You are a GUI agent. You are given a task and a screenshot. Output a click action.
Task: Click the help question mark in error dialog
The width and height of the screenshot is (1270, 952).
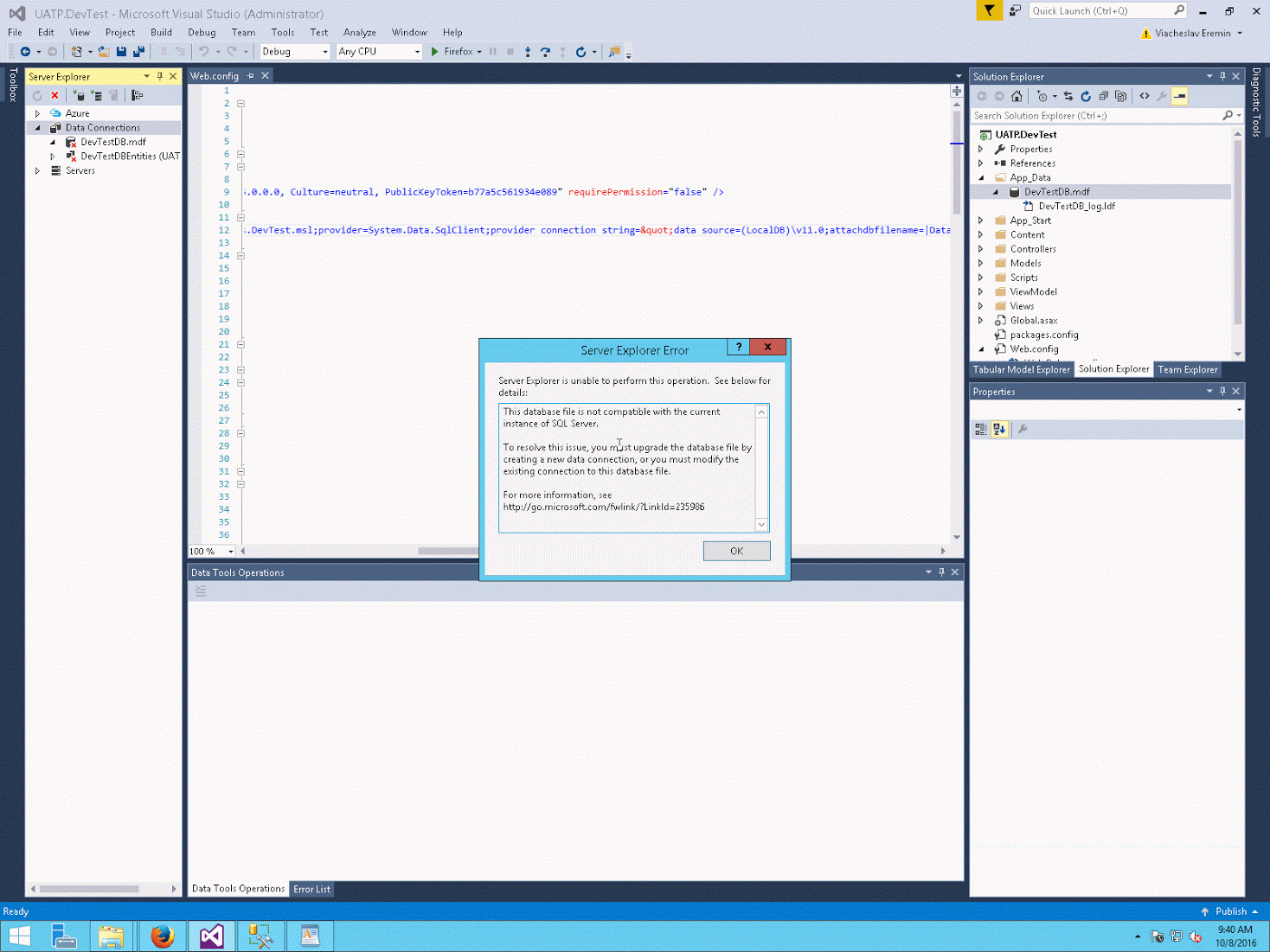point(738,347)
